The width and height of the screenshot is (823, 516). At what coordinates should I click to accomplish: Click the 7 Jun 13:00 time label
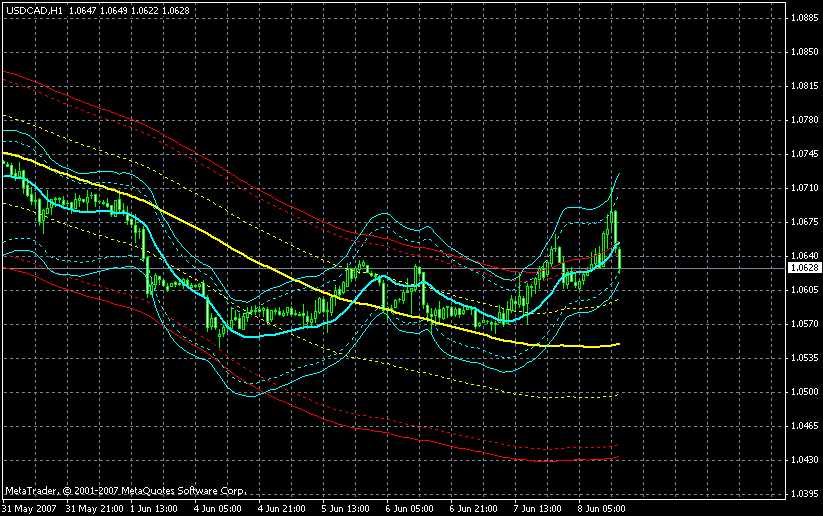click(x=538, y=509)
